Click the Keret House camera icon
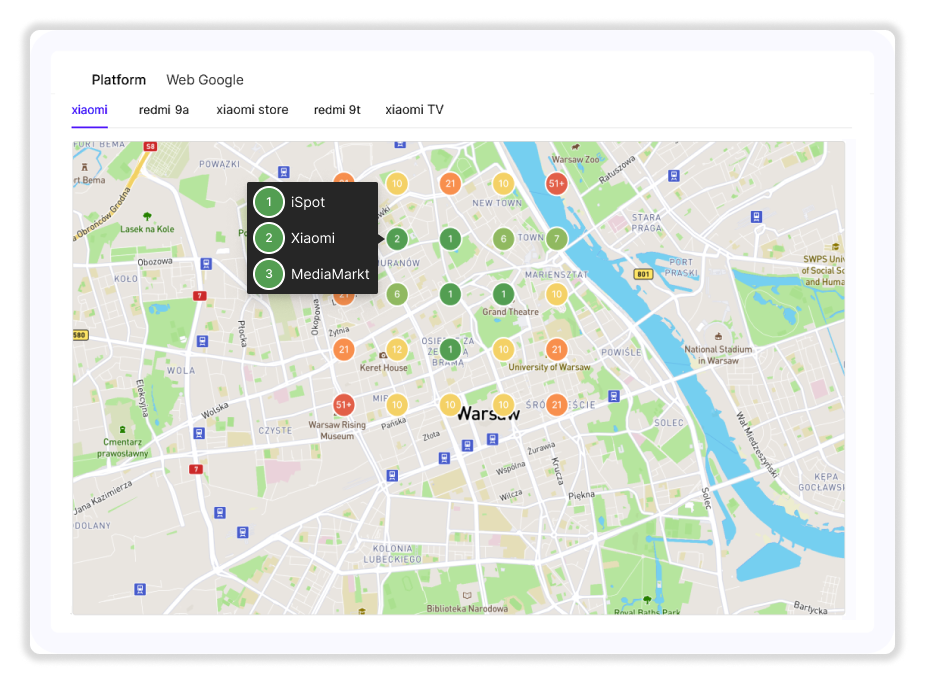Screen dimensions: 925x684 [382, 355]
